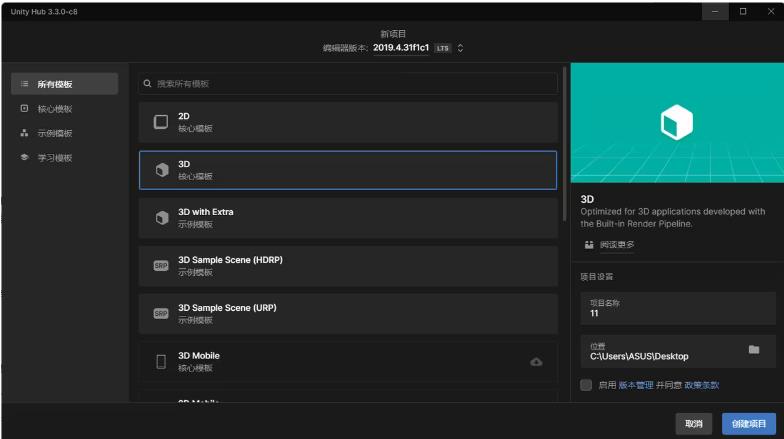Edit the 项目名称 field containing 11
Viewport: 784px width, 439px height.
click(x=678, y=308)
